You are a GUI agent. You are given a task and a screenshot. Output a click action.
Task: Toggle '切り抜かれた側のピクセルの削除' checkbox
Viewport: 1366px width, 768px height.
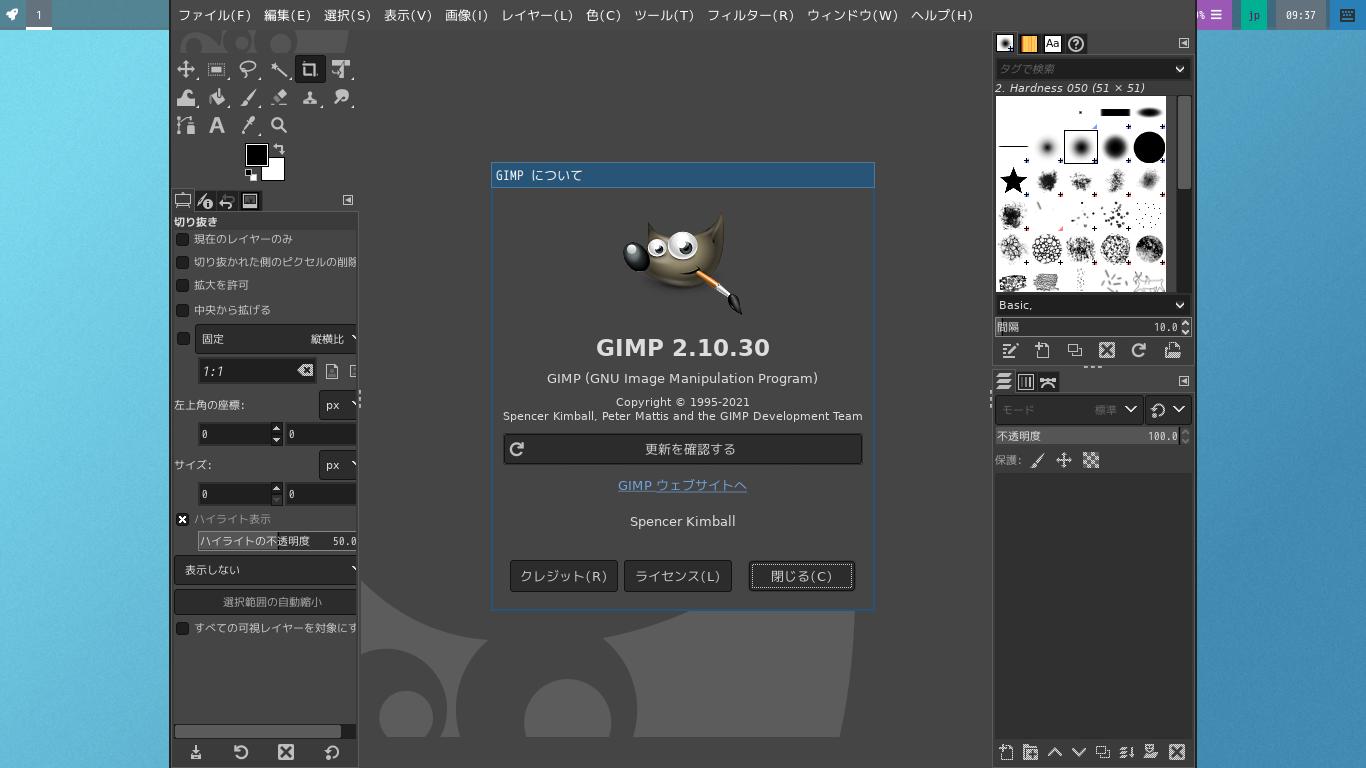click(x=182, y=262)
